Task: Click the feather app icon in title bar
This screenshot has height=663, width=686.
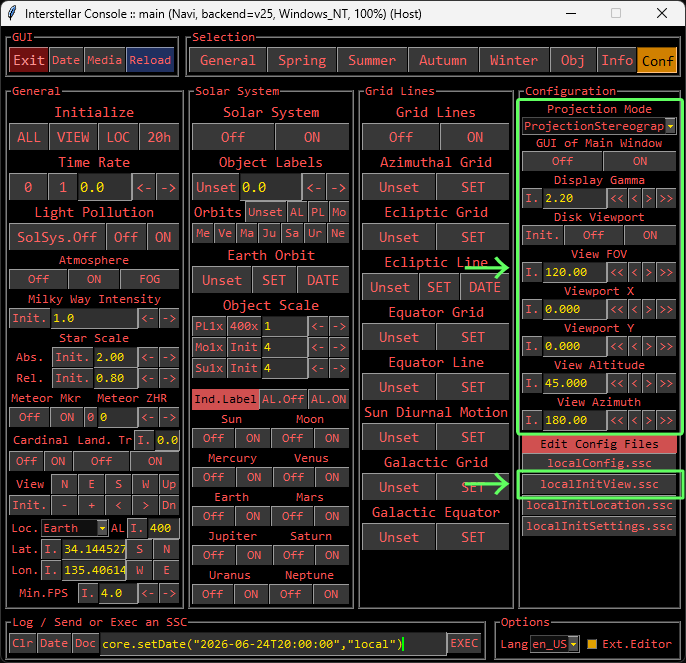Action: [x=12, y=14]
